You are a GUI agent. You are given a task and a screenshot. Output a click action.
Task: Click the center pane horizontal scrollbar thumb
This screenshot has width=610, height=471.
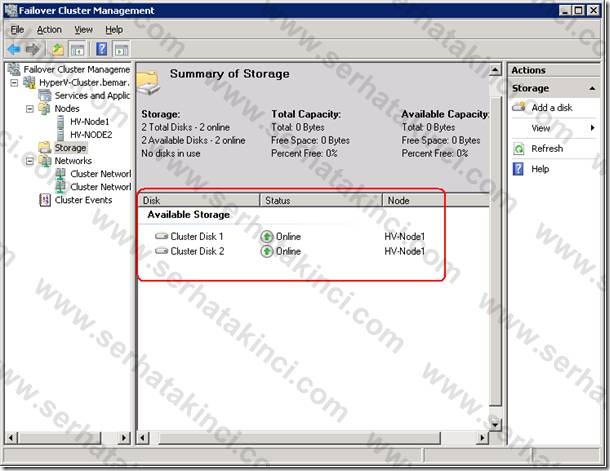(x=300, y=438)
